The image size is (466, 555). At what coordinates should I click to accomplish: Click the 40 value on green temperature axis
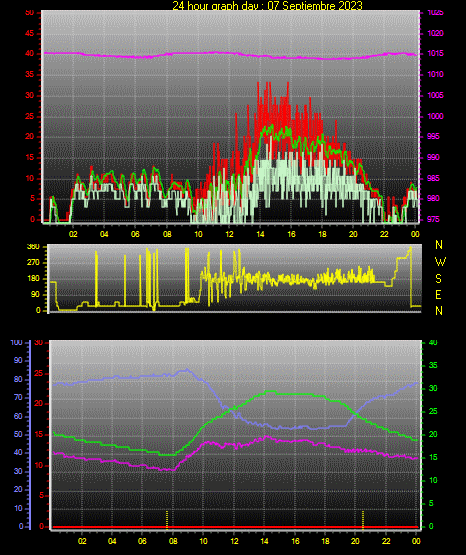(433, 343)
